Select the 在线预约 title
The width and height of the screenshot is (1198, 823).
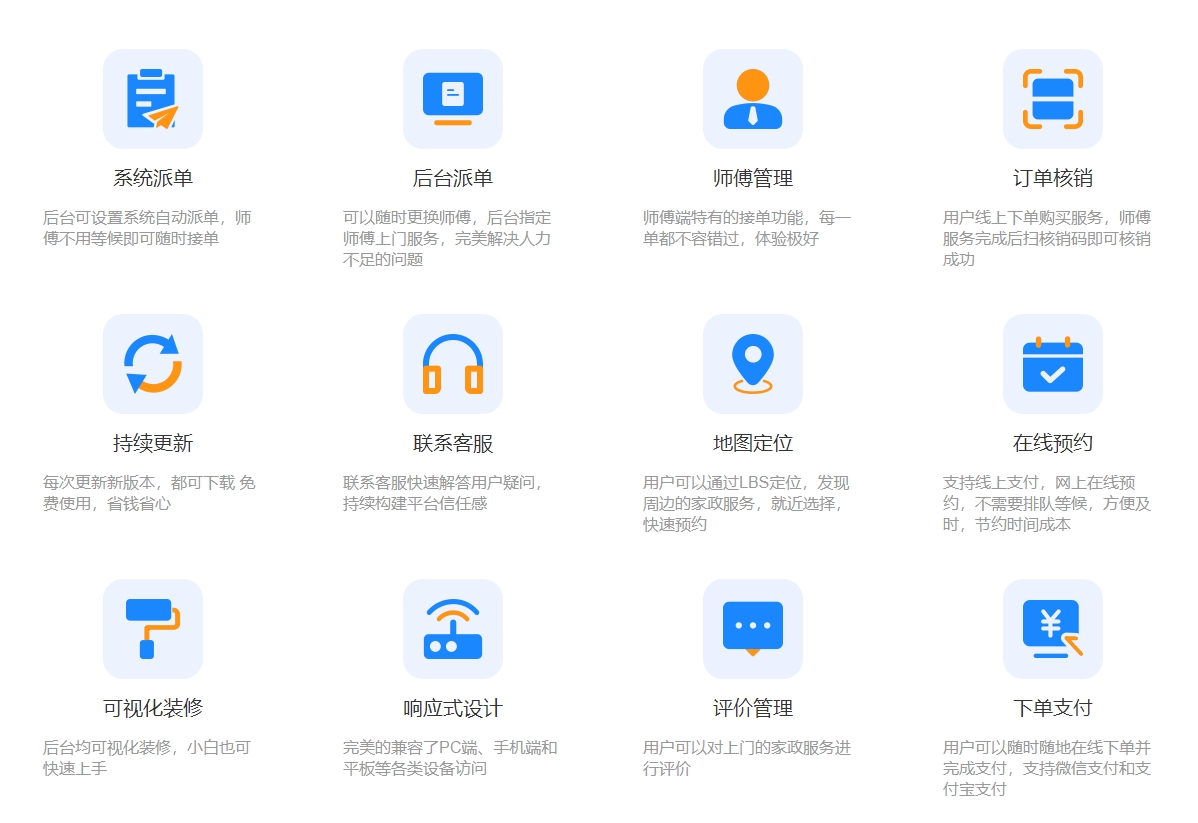1053,443
